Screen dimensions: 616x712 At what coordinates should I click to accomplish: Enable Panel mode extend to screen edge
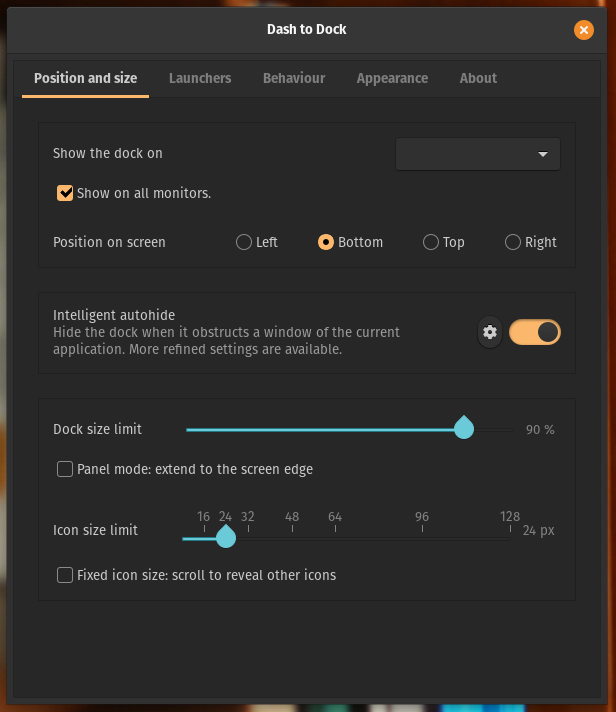(x=65, y=469)
